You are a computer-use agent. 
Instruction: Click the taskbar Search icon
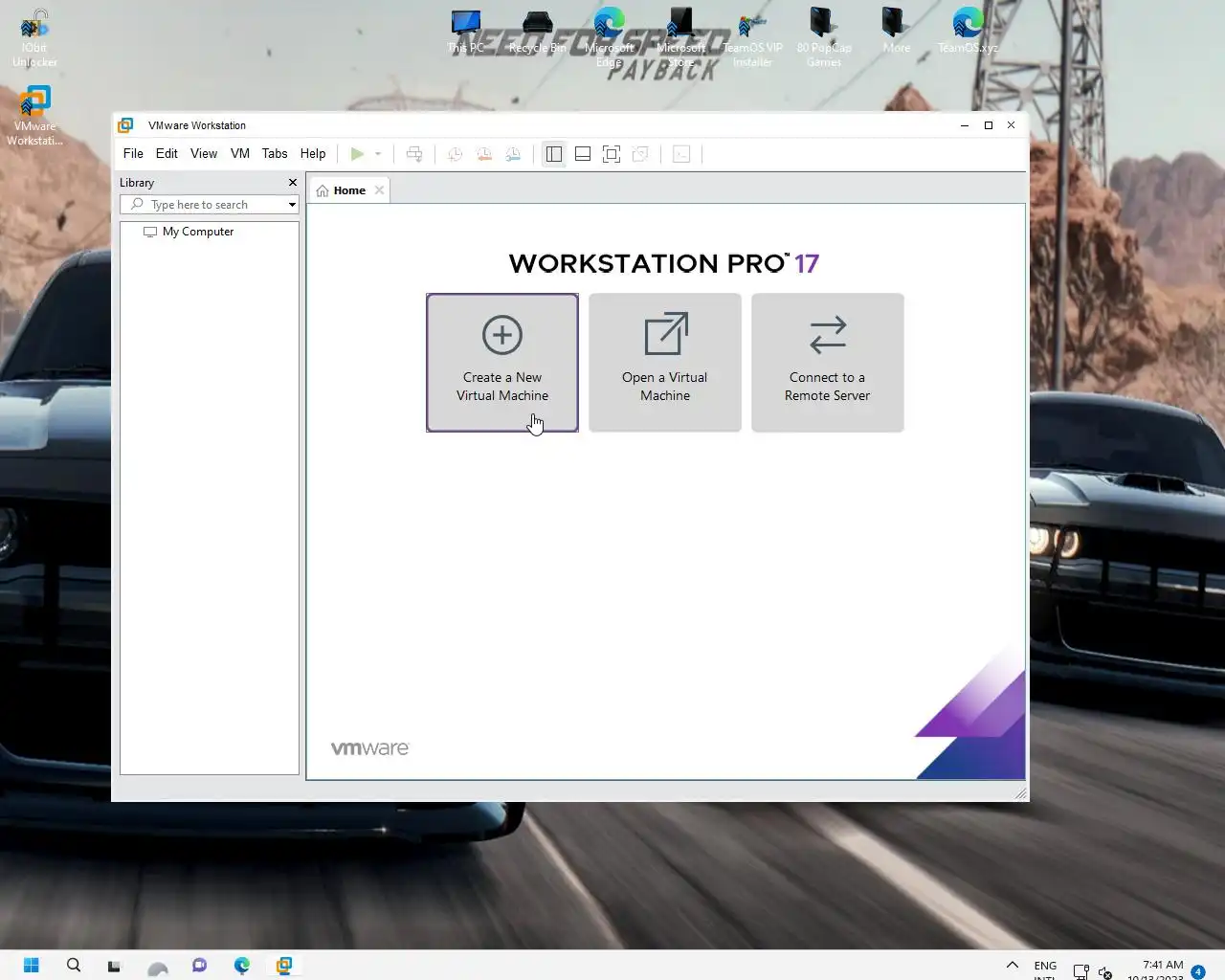point(74,965)
